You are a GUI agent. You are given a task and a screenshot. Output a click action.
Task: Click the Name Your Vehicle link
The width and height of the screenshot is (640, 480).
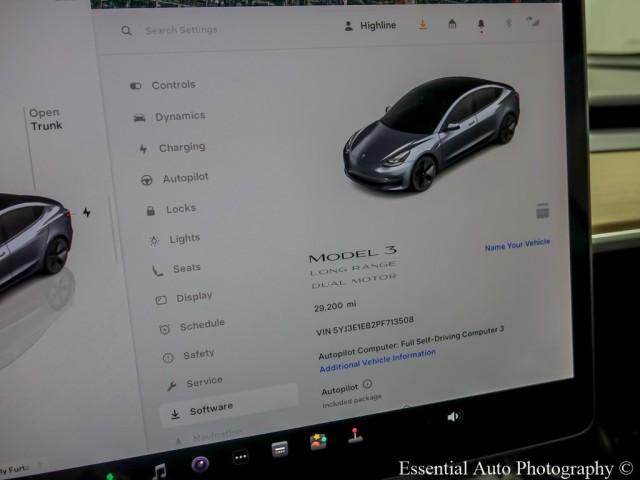coord(517,244)
